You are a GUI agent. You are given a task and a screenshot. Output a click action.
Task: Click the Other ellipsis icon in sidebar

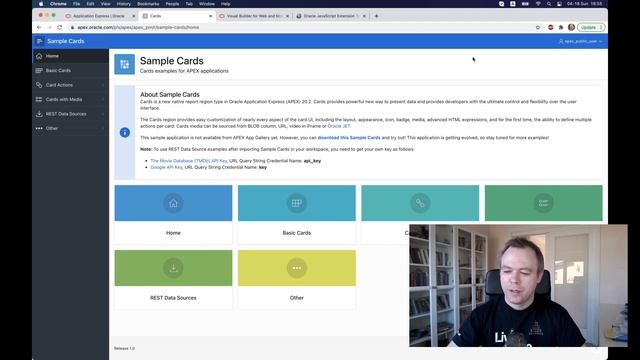click(x=39, y=129)
